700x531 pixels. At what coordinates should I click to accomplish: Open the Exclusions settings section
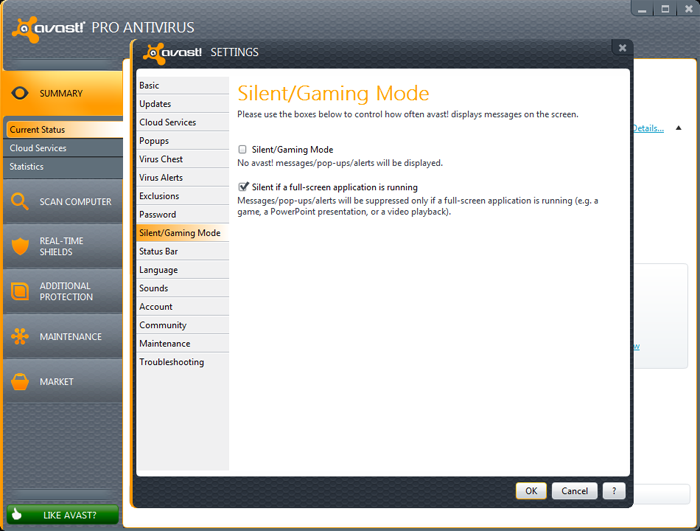tap(183, 196)
